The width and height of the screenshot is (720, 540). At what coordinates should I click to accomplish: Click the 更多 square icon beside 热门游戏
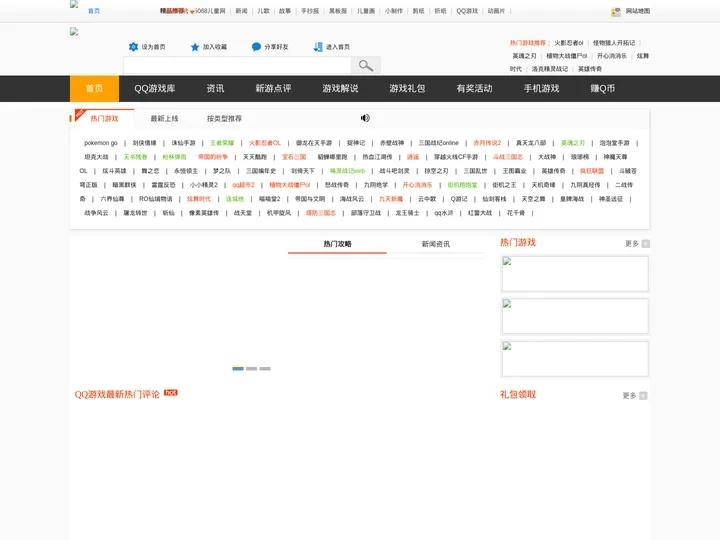(x=646, y=243)
